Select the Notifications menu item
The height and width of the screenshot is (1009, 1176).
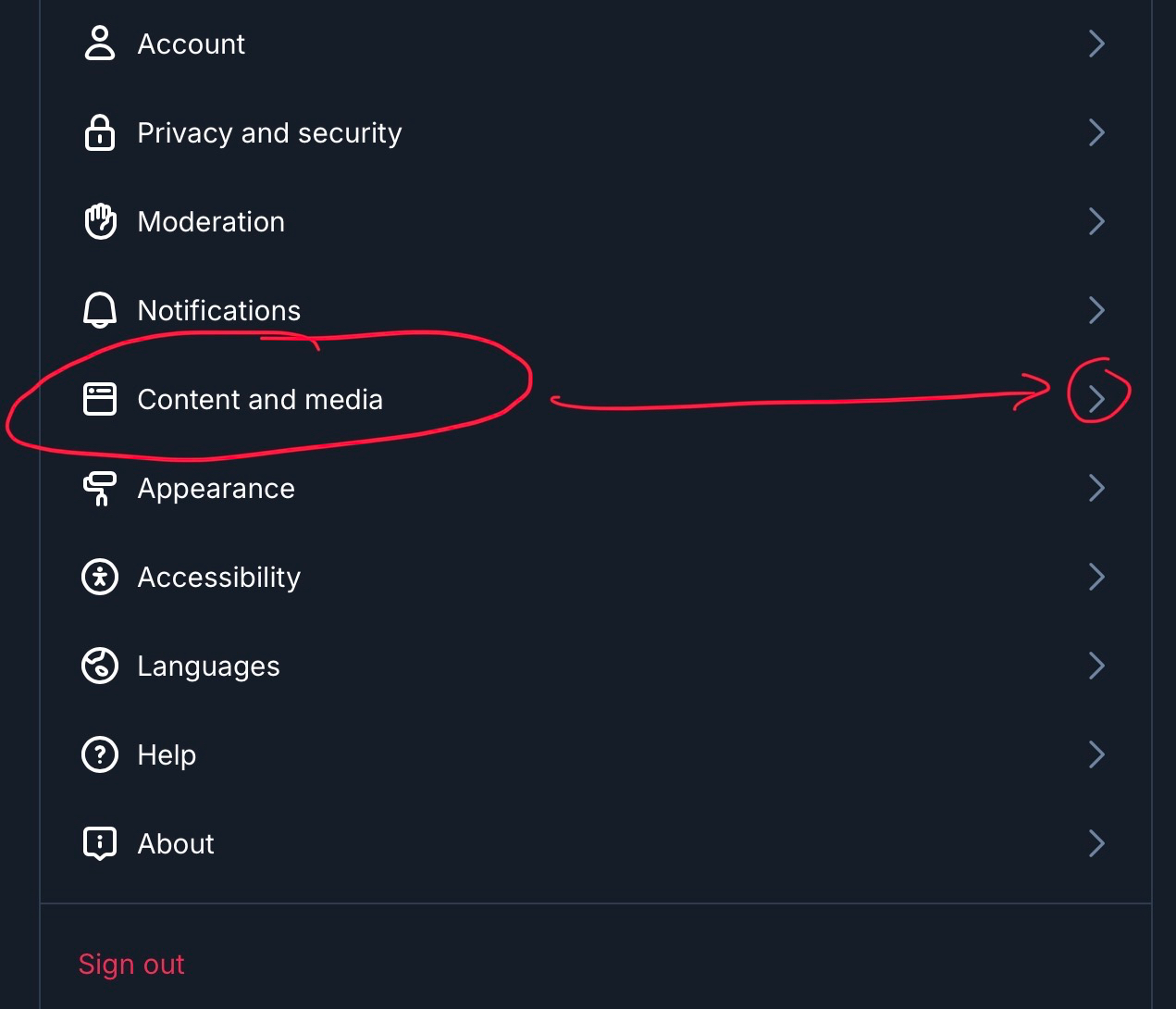click(218, 311)
